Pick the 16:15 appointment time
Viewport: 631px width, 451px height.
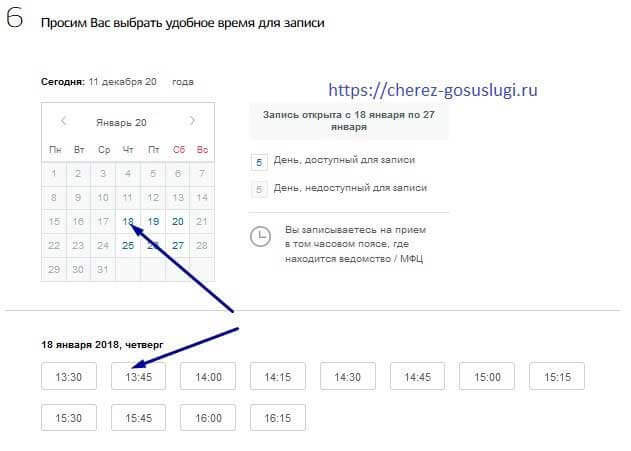pos(278,418)
